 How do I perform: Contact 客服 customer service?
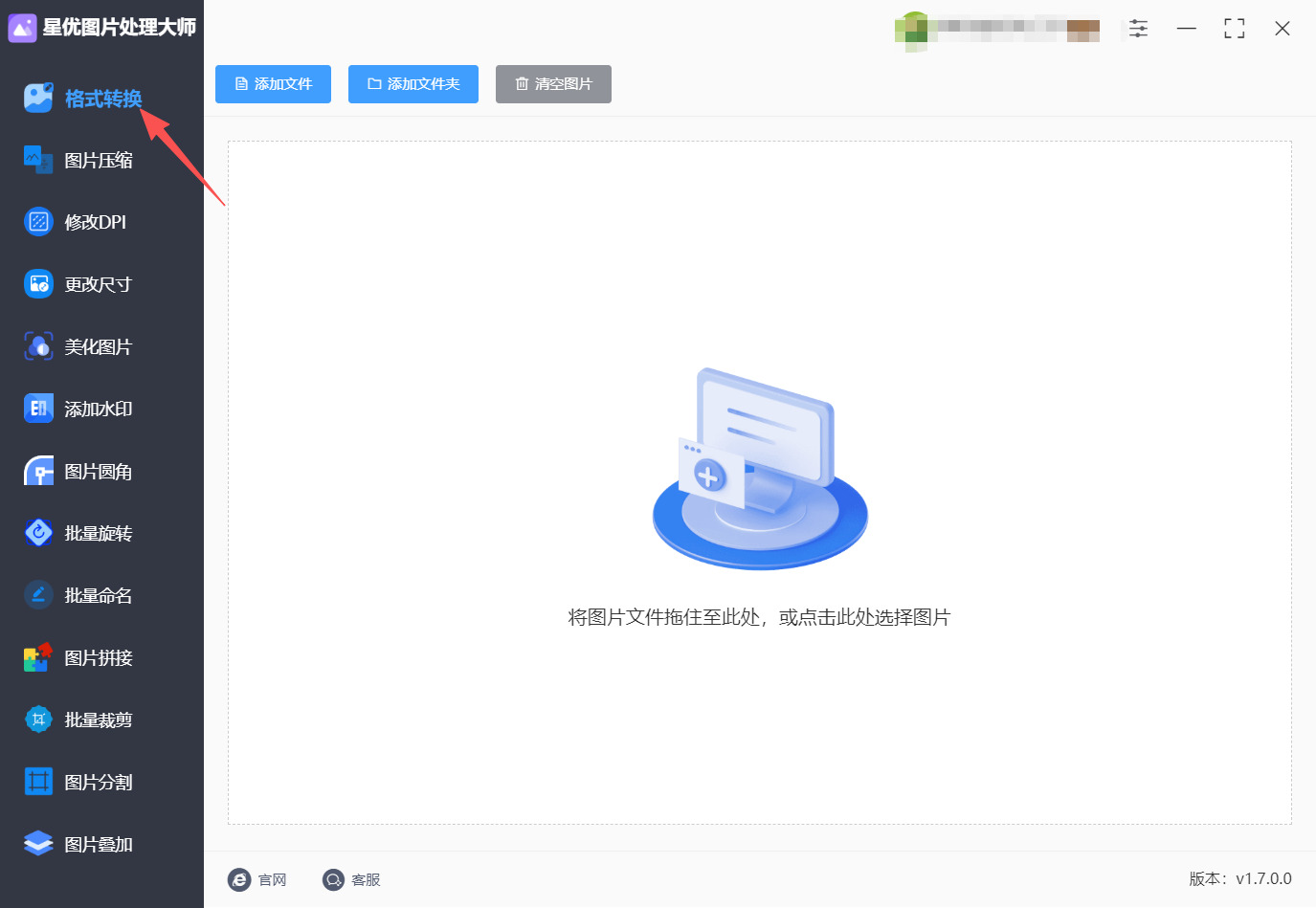coord(351,879)
